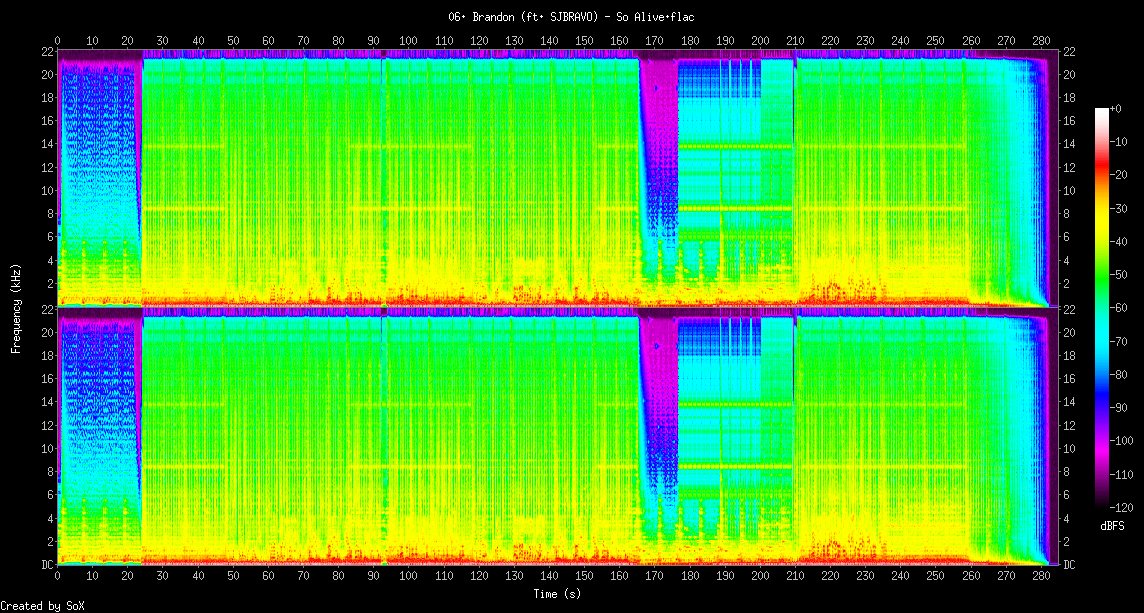Screen dimensions: 1144x613
Task: Click the '-60' value on the color scale
Action: [1121, 307]
